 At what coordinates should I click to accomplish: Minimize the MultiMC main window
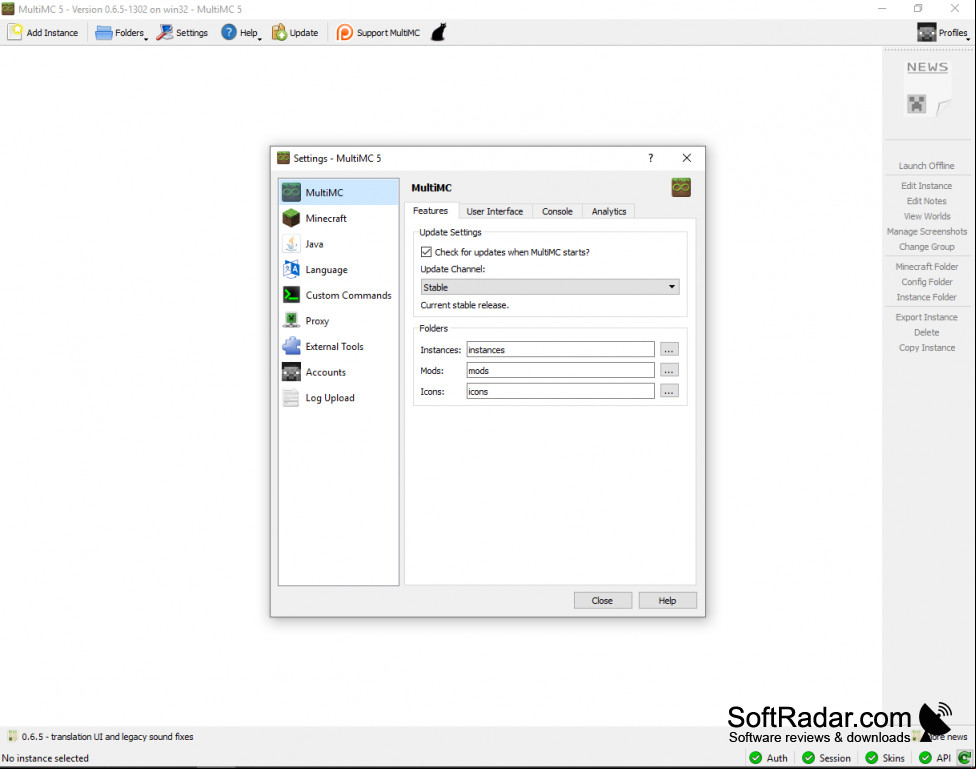(882, 9)
